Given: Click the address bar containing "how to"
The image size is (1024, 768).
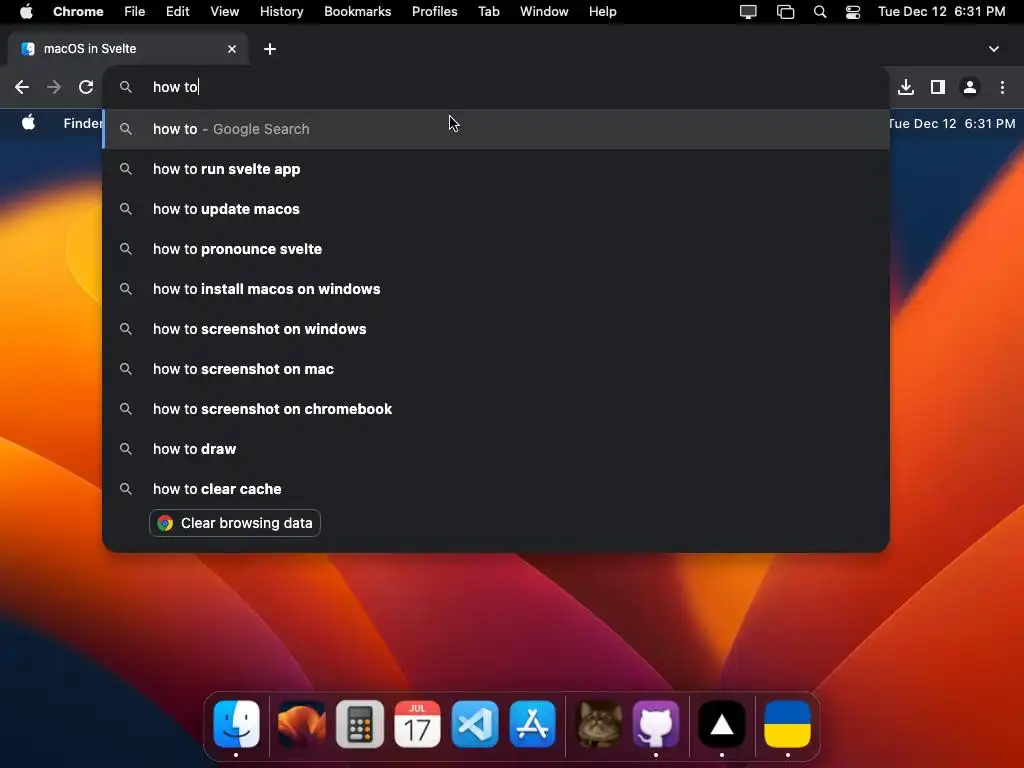Looking at the screenshot, I should (x=496, y=87).
